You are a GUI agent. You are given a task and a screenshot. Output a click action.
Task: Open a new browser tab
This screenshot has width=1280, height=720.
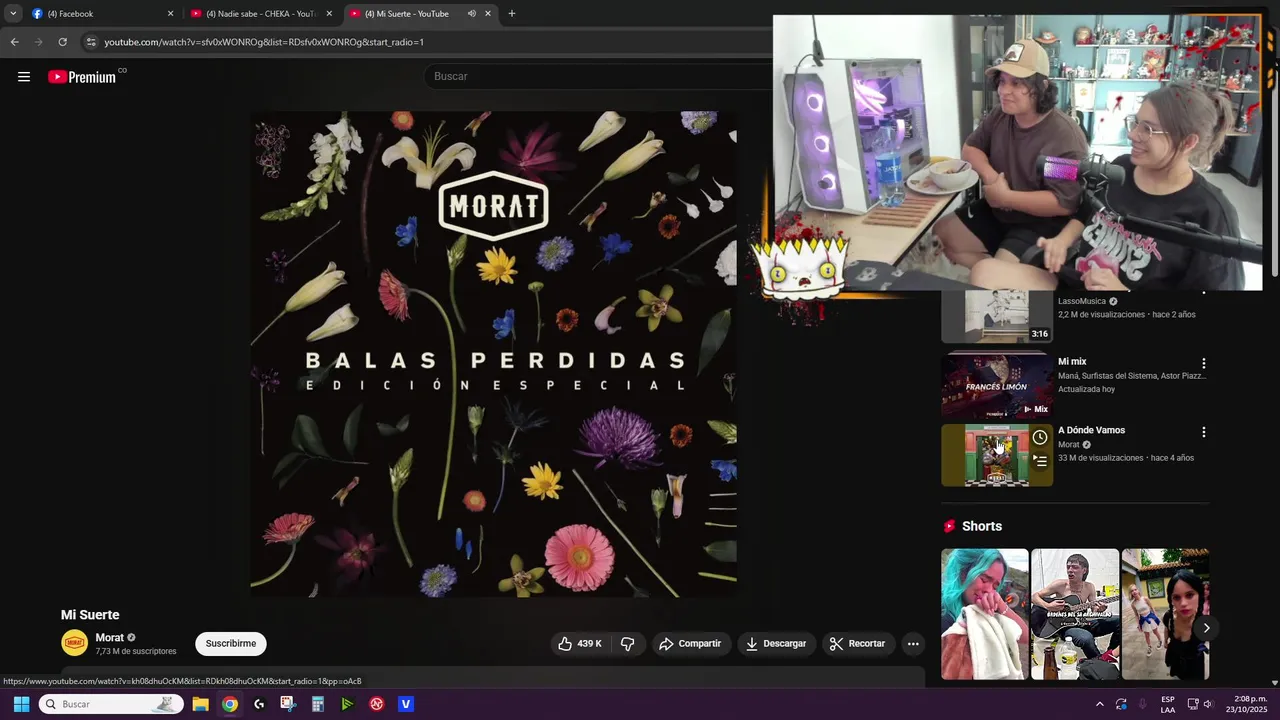point(512,14)
